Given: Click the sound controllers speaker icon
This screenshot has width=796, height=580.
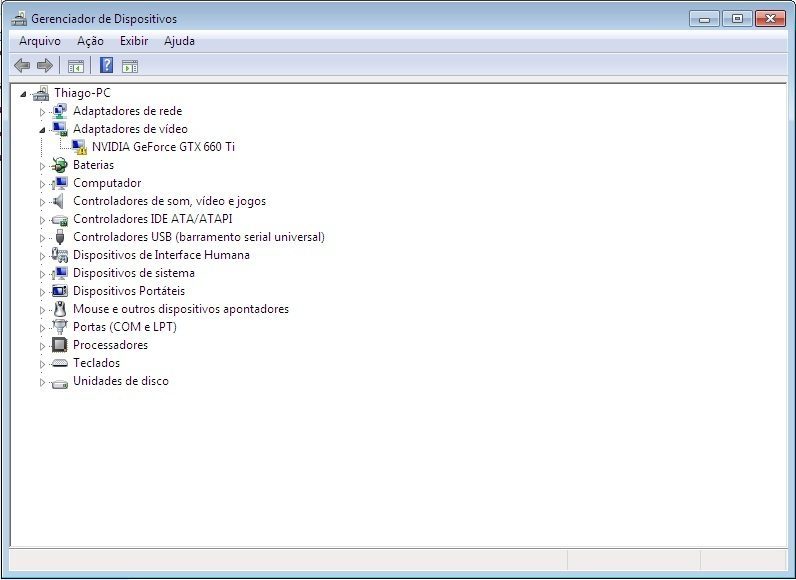Looking at the screenshot, I should point(59,201).
